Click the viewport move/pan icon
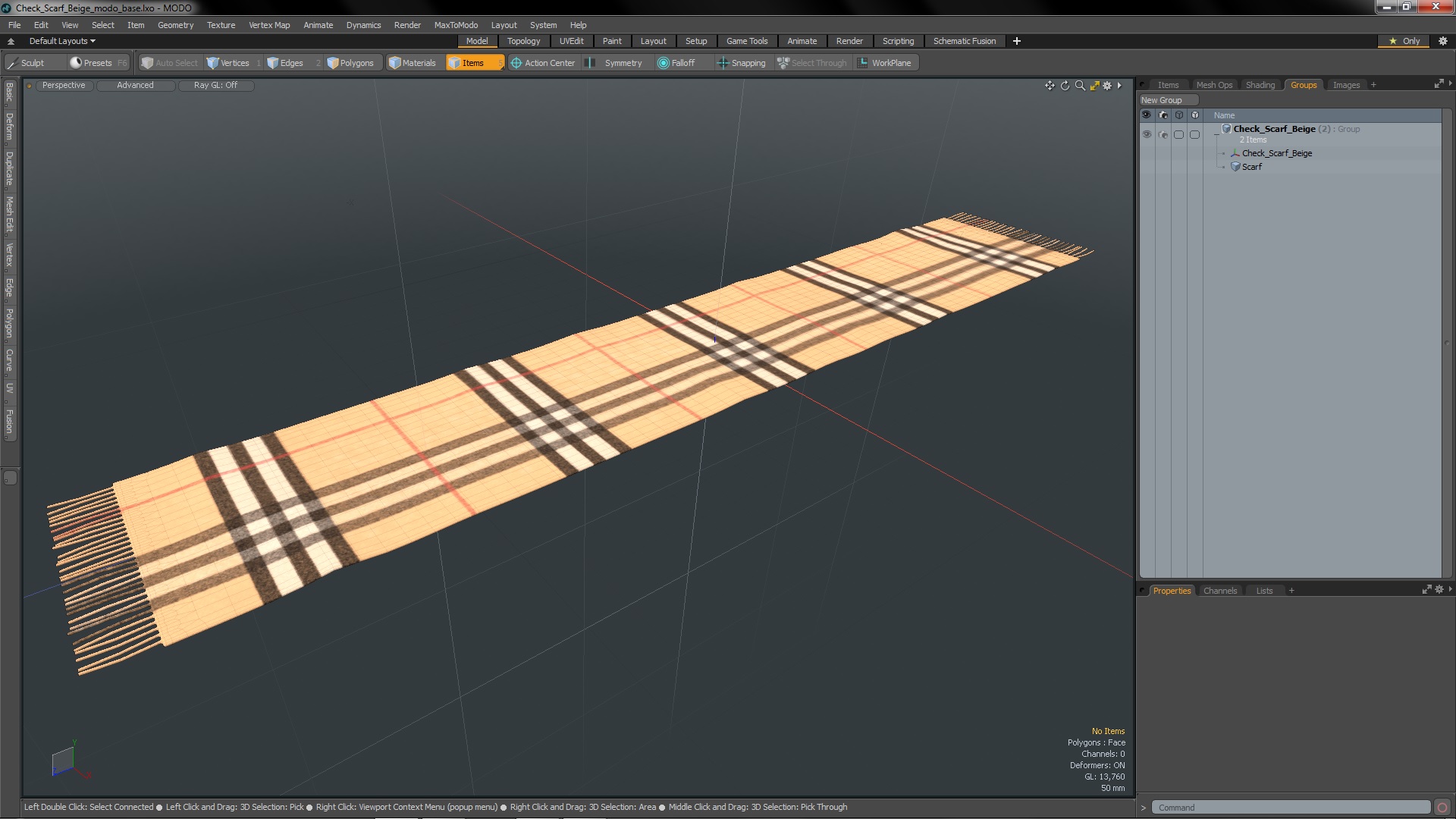 click(x=1050, y=86)
